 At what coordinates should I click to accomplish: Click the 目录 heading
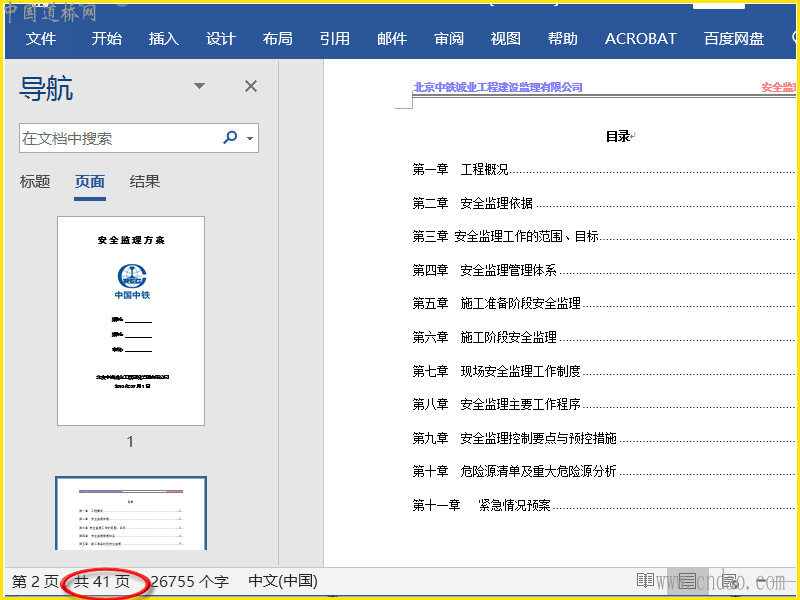618,136
